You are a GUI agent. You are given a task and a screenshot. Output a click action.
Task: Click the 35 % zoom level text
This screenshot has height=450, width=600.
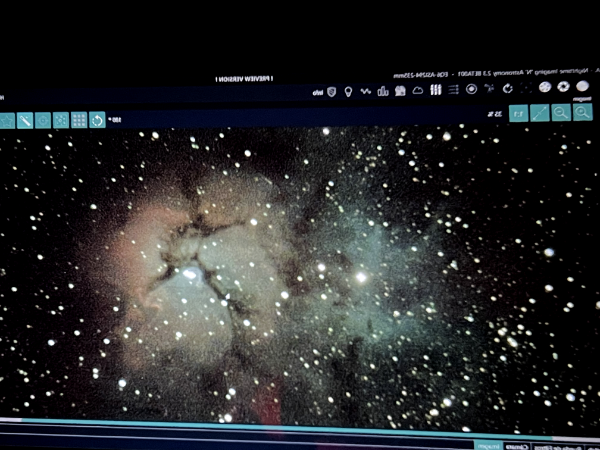(x=495, y=114)
